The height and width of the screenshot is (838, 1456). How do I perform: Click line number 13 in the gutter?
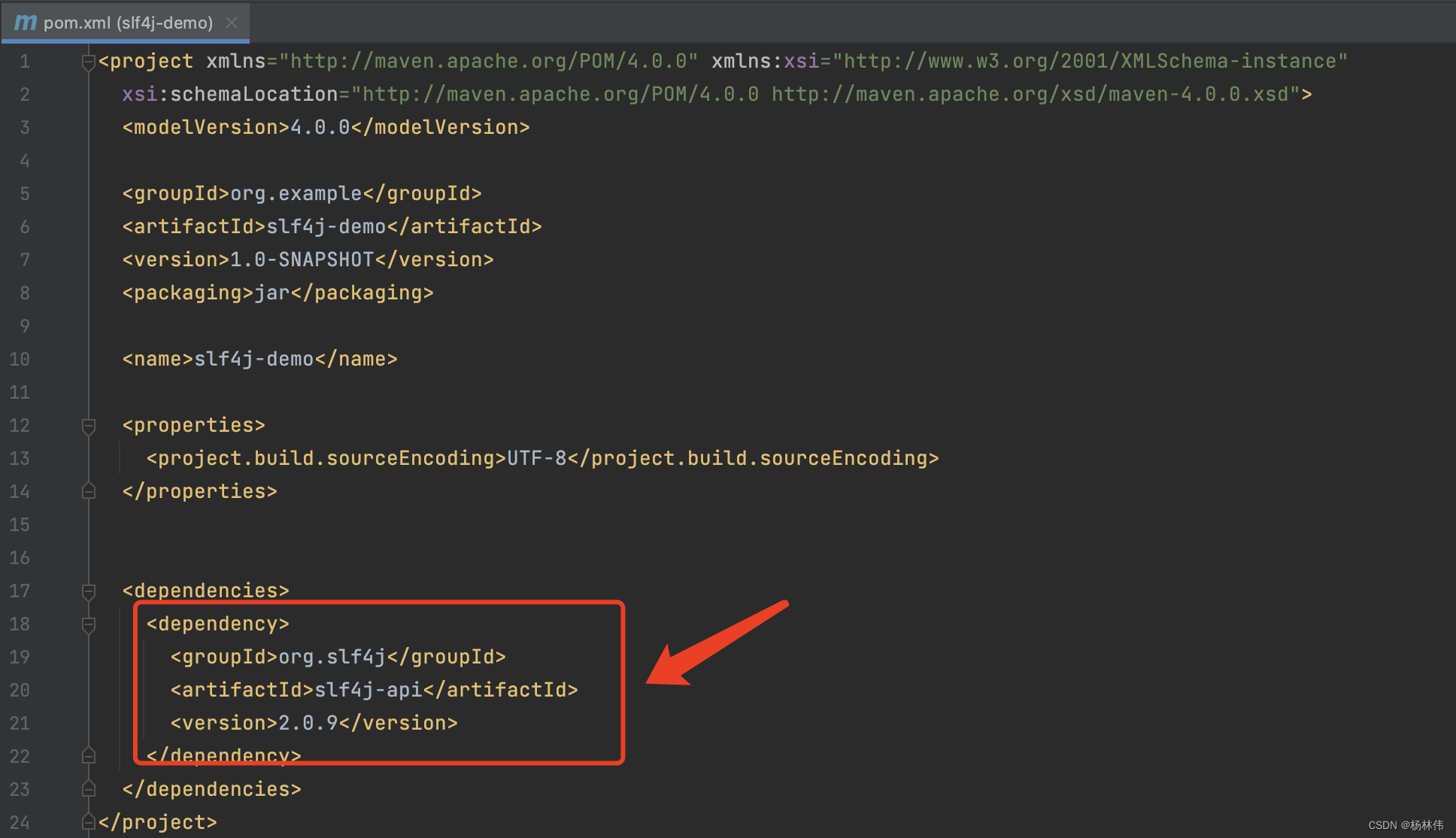[x=20, y=459]
